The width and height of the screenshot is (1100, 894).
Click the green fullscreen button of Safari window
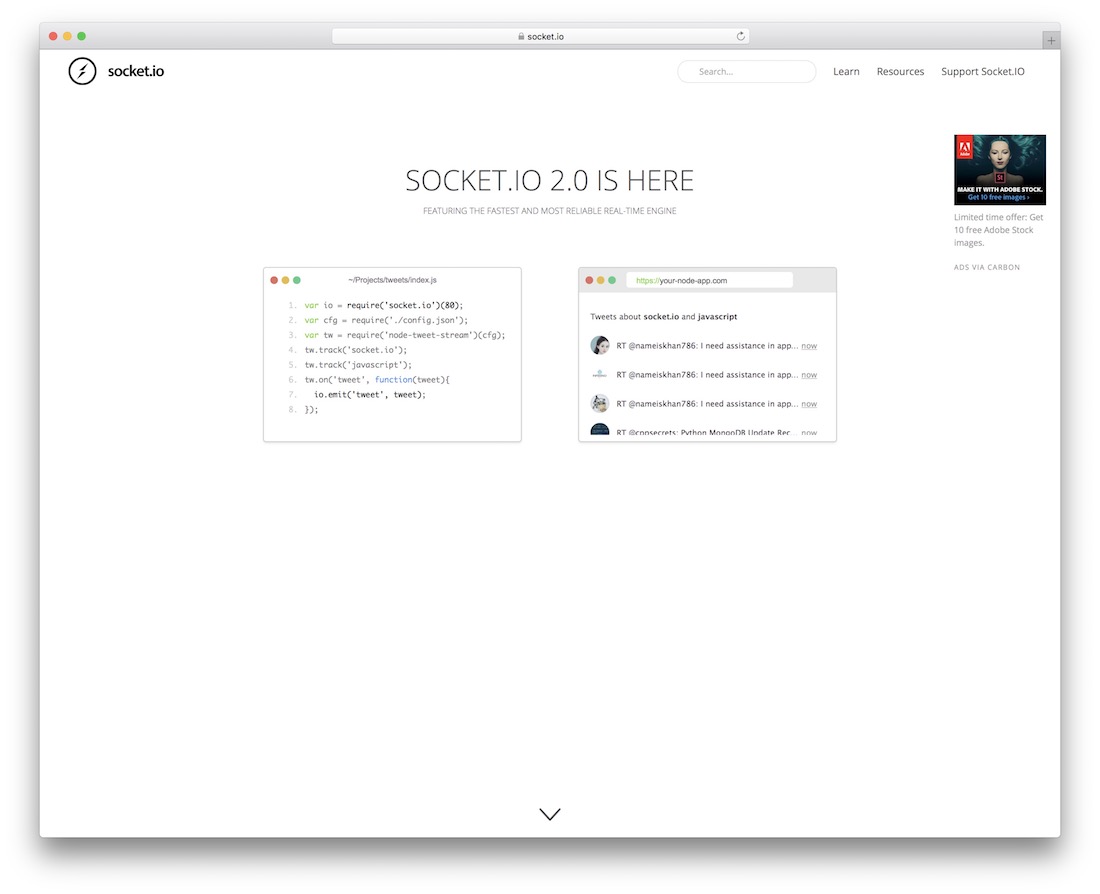click(81, 36)
